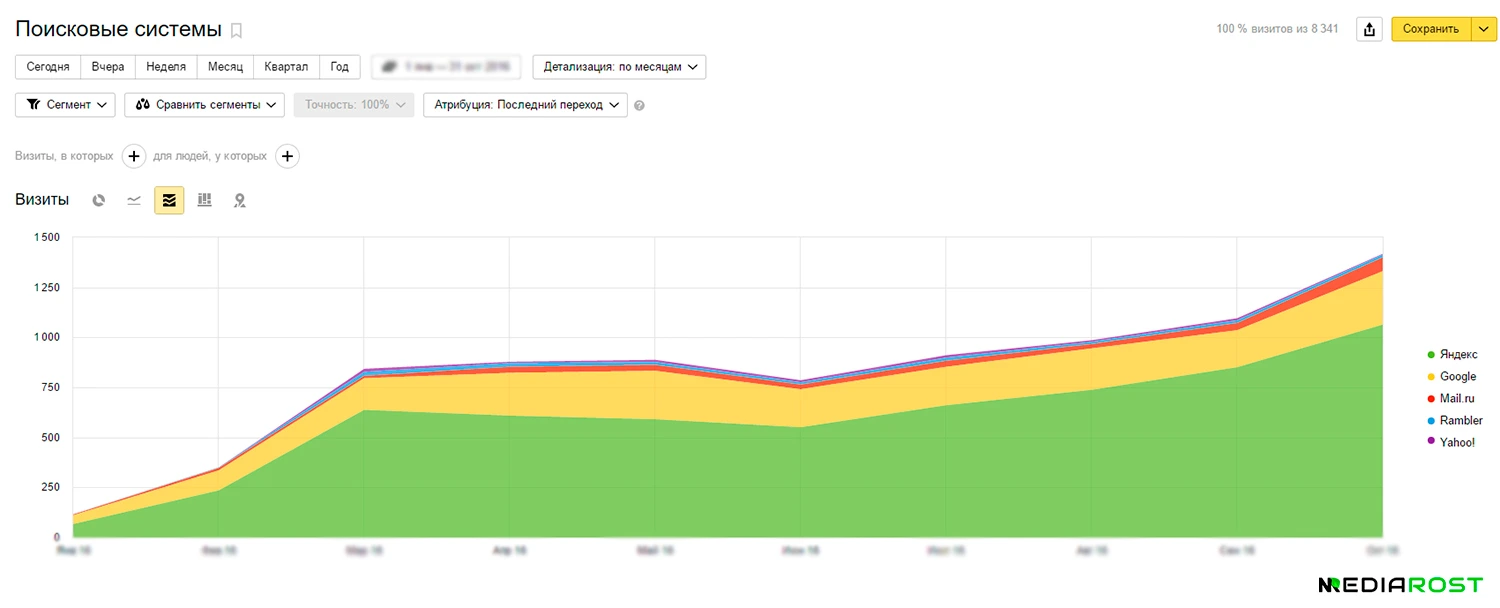The width and height of the screenshot is (1500, 608).
Task: Expand the Сегмент dropdown
Action: coord(66,105)
